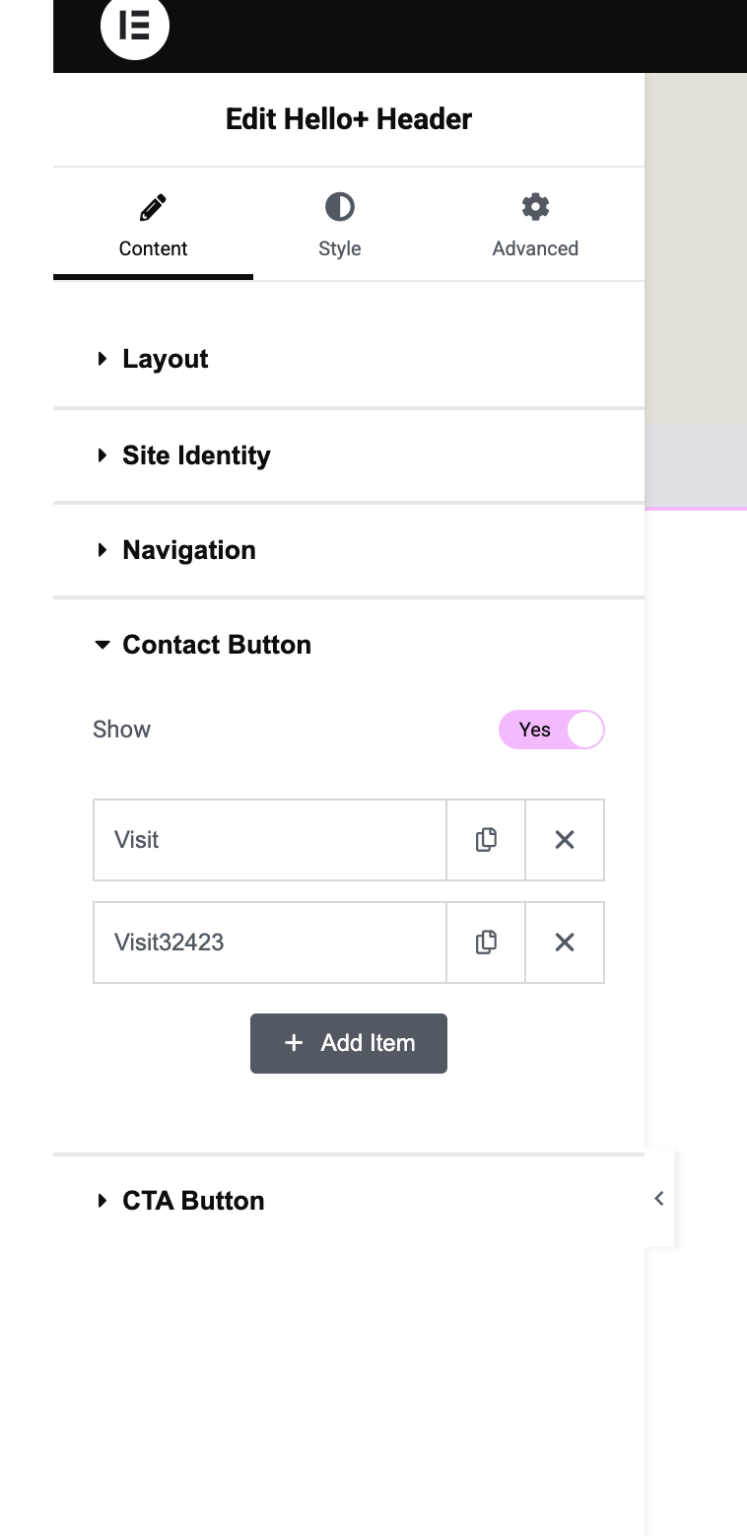Expand the Navigation section
Viewport: 747px width, 1536px height.
(x=188, y=550)
